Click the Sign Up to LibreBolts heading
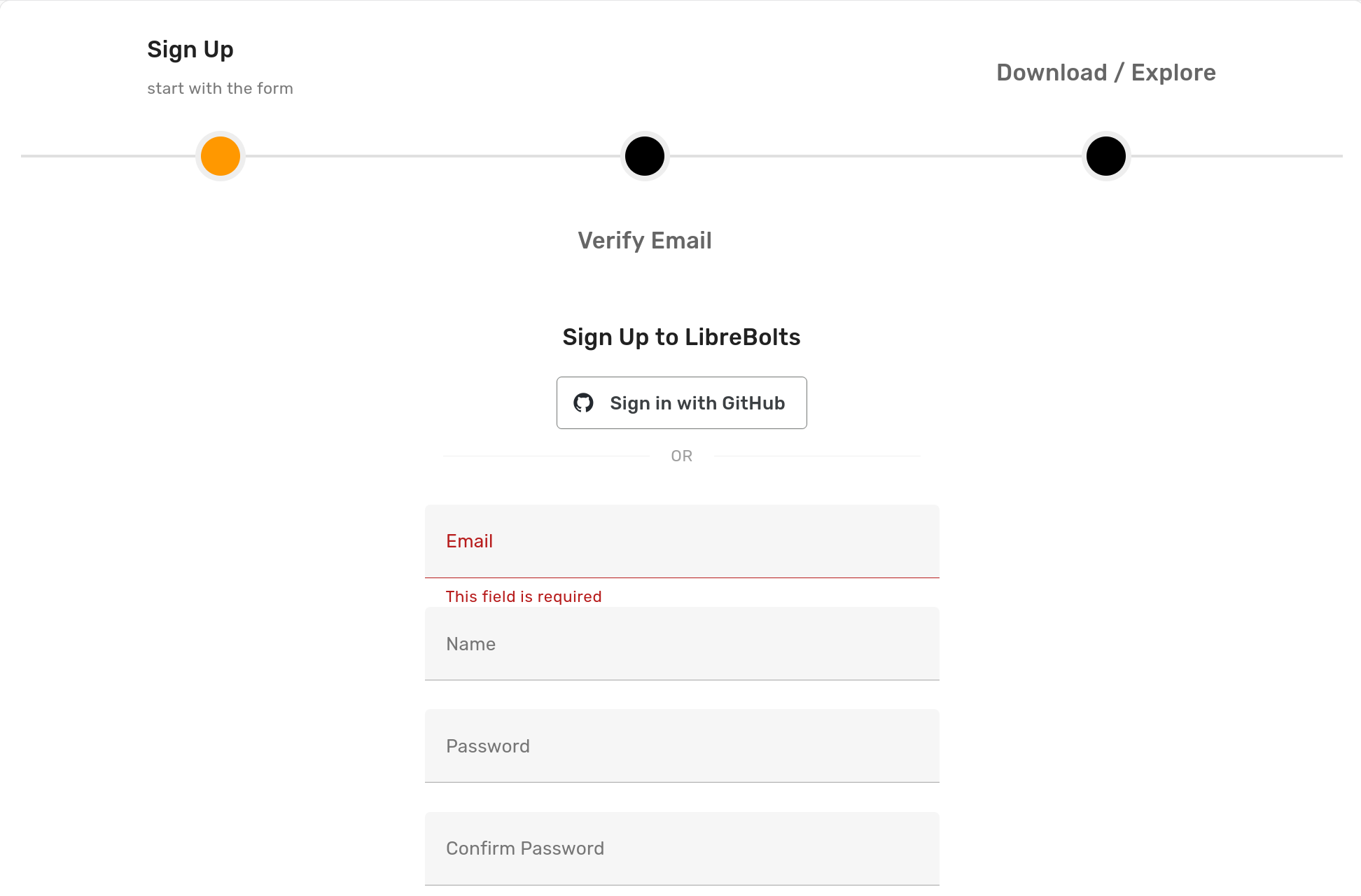Image resolution: width=1361 pixels, height=896 pixels. tap(681, 337)
